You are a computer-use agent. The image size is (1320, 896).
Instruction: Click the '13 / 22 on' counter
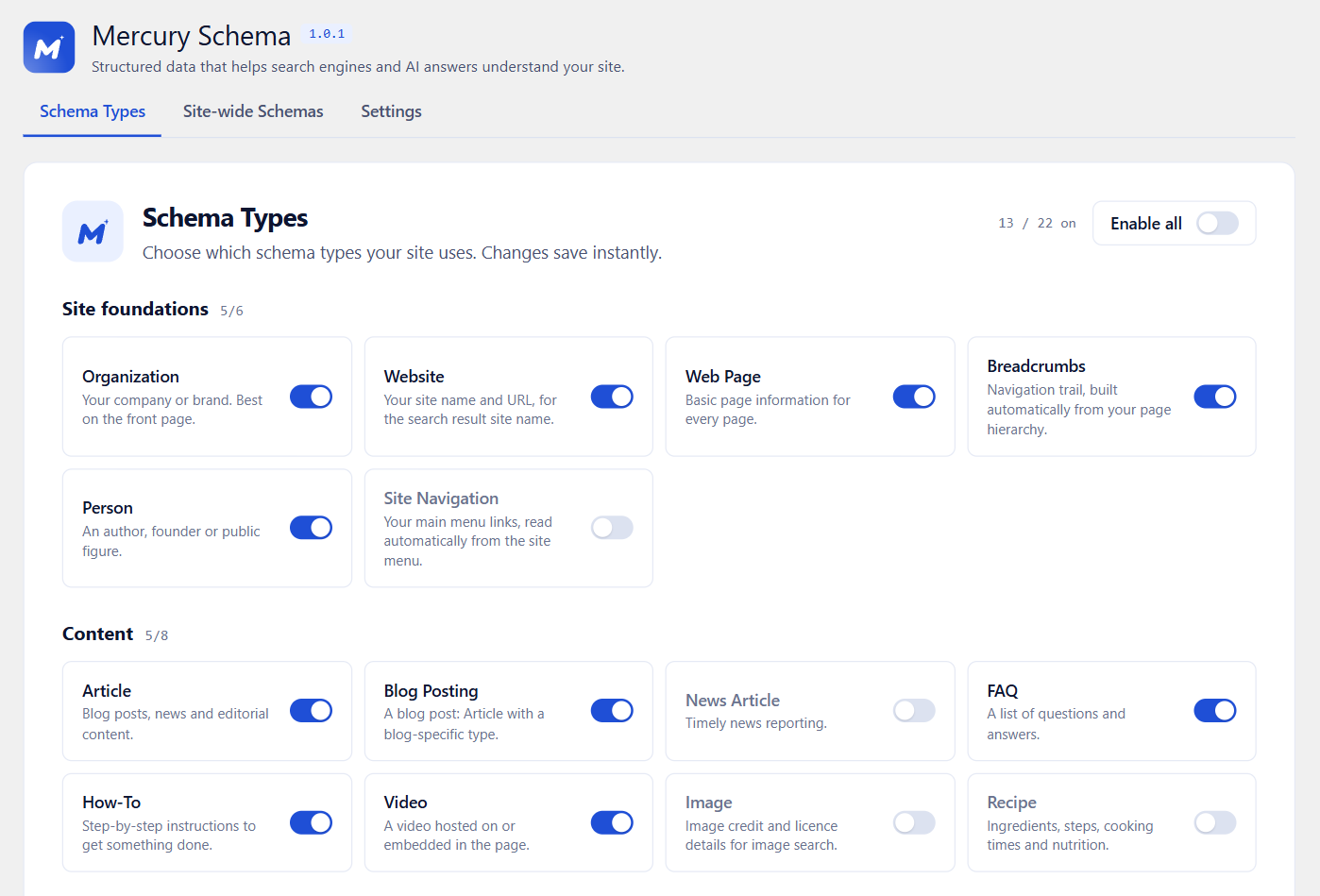pos(1037,224)
